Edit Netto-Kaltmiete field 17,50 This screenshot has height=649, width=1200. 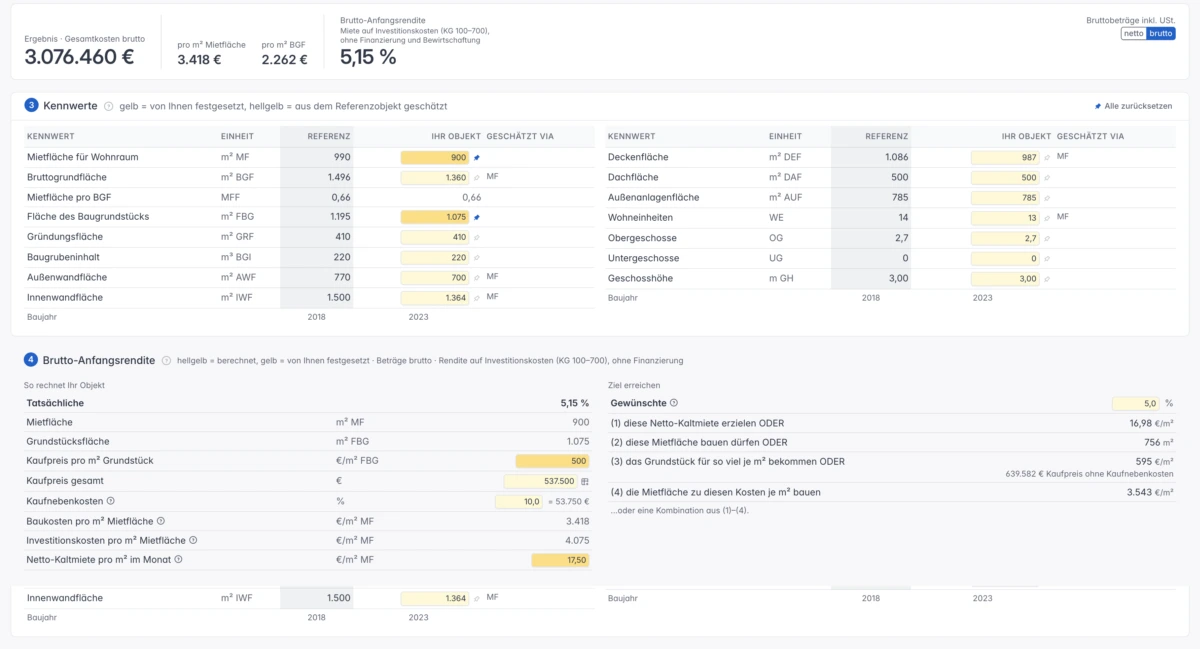click(560, 560)
